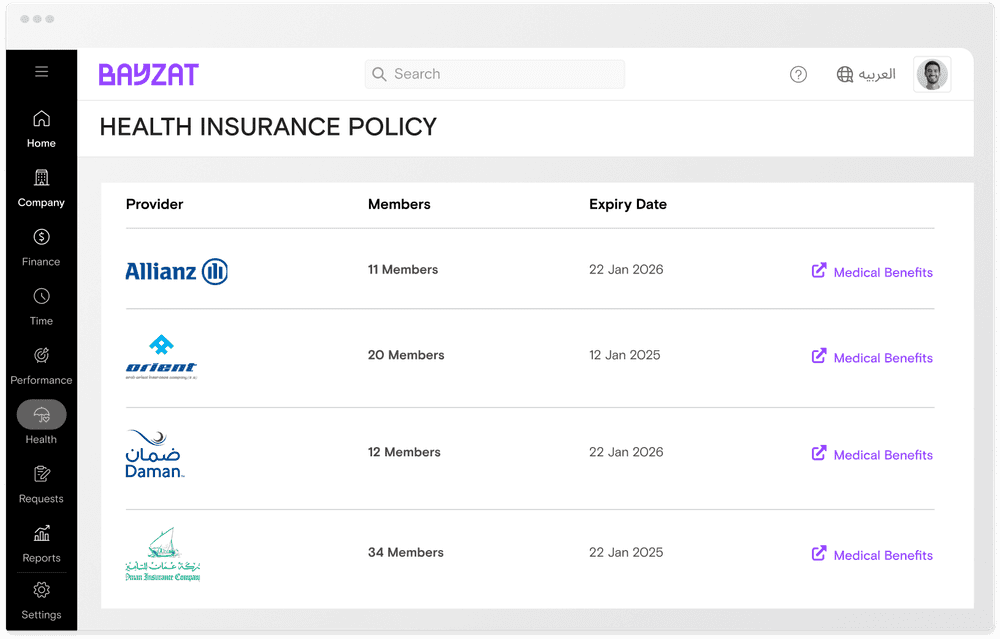The image size is (1000, 639).
Task: Click Daman's "22 Jan 2026" expiry date
Action: pyautogui.click(x=626, y=452)
